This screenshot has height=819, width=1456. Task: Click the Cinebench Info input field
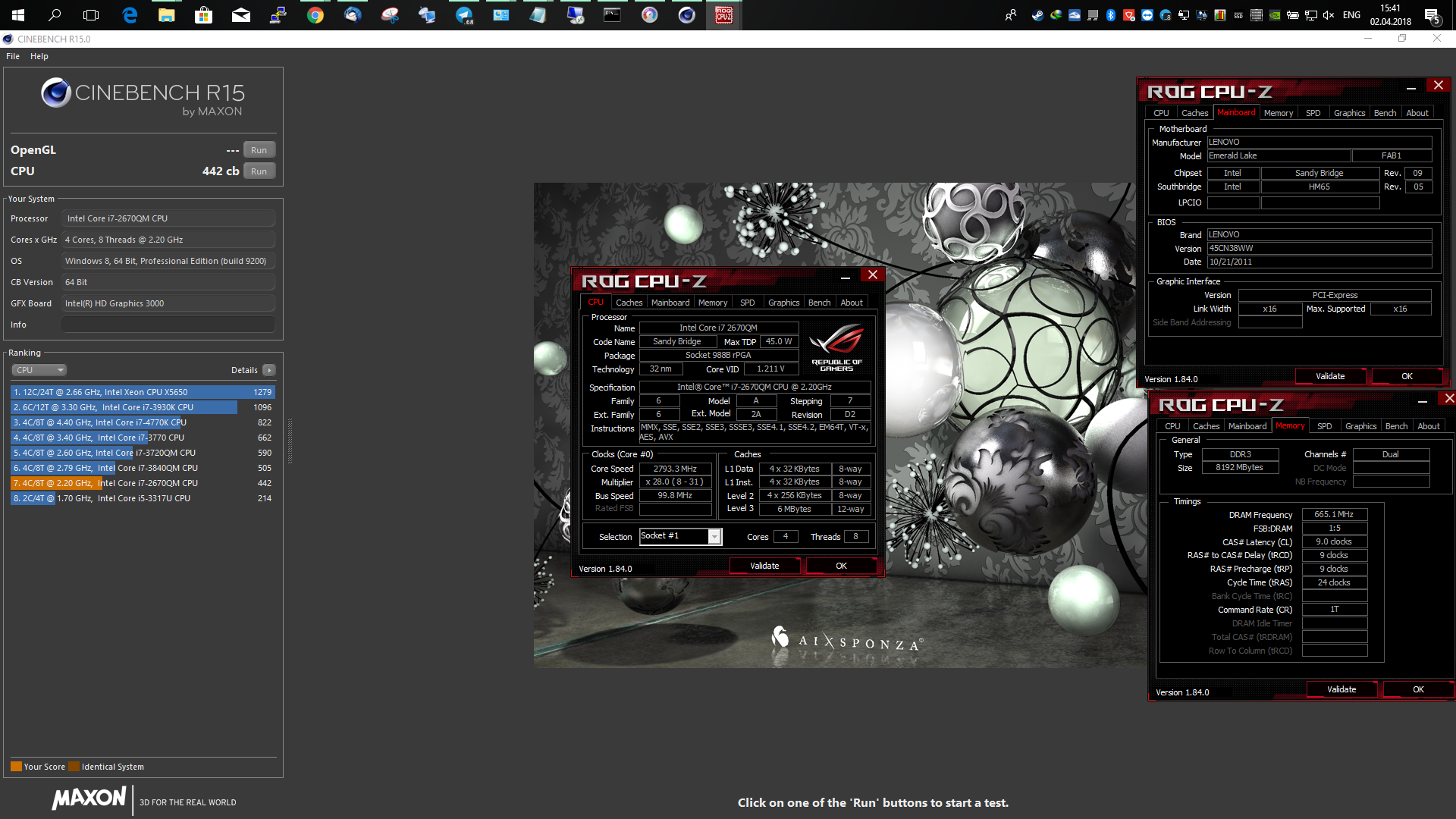(168, 325)
